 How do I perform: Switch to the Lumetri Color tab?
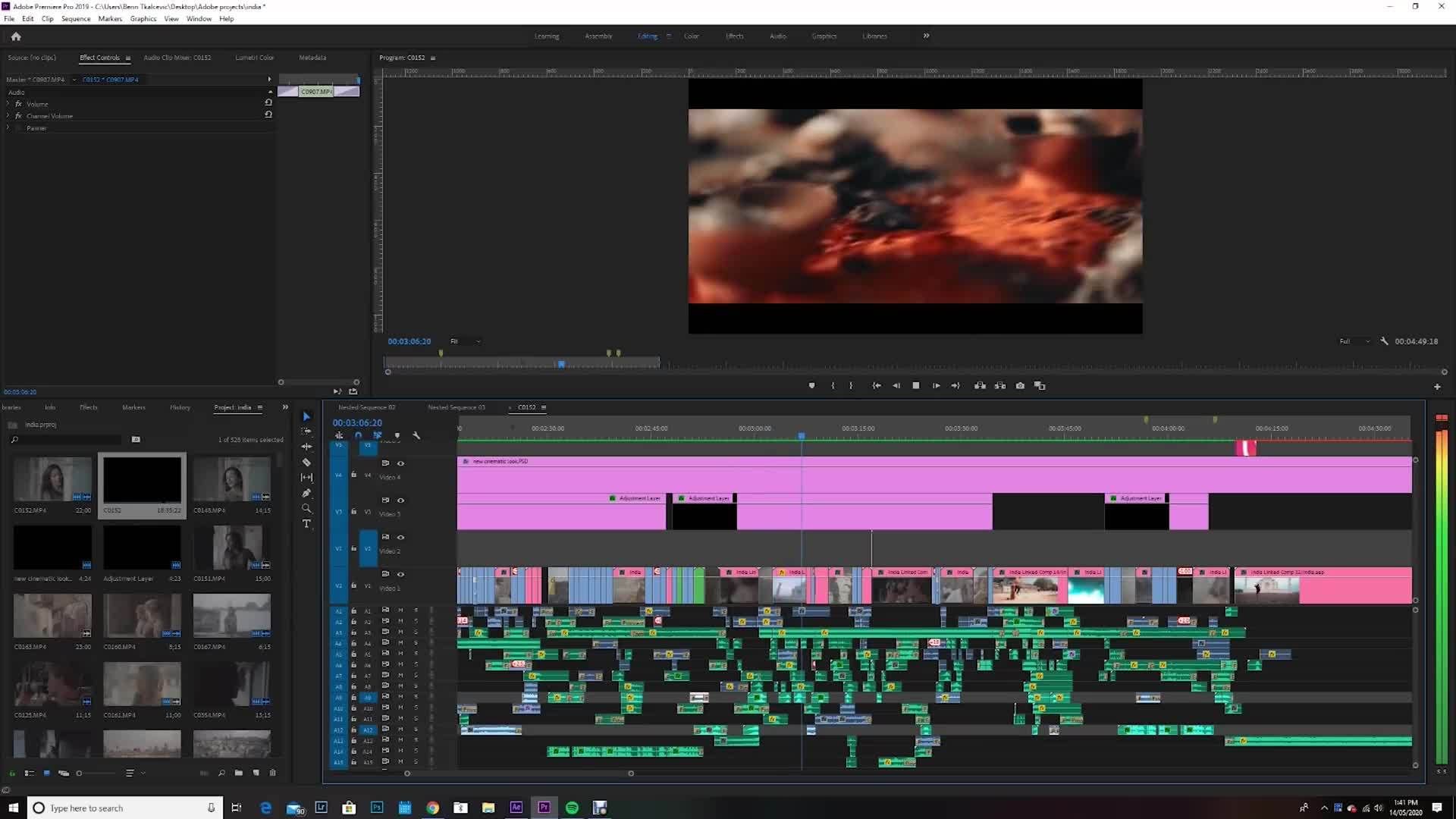click(x=254, y=58)
